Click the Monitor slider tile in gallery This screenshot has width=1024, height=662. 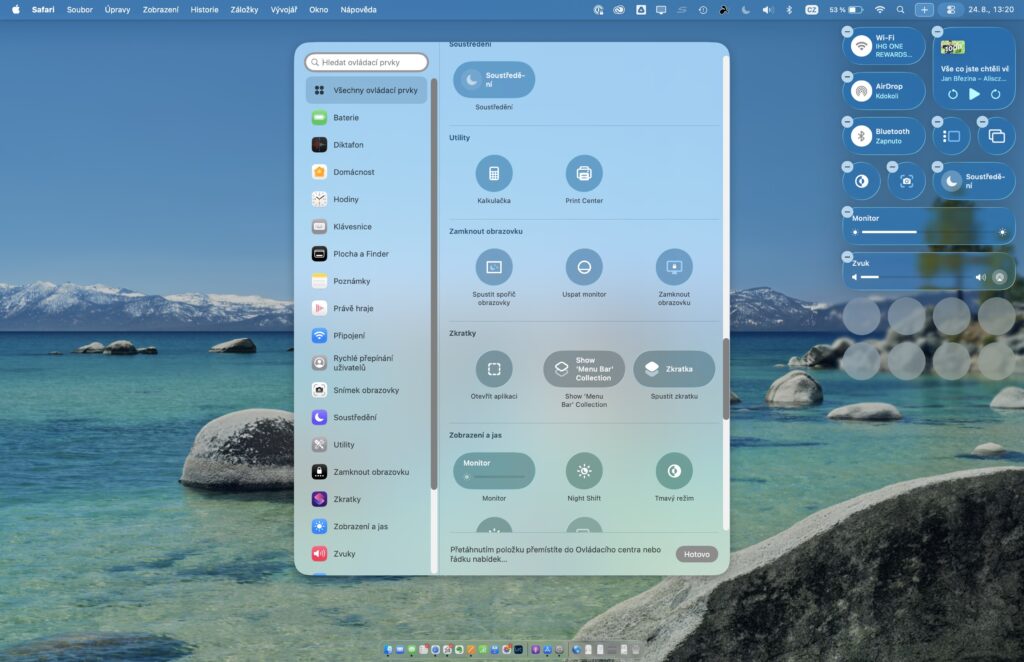[x=494, y=471]
